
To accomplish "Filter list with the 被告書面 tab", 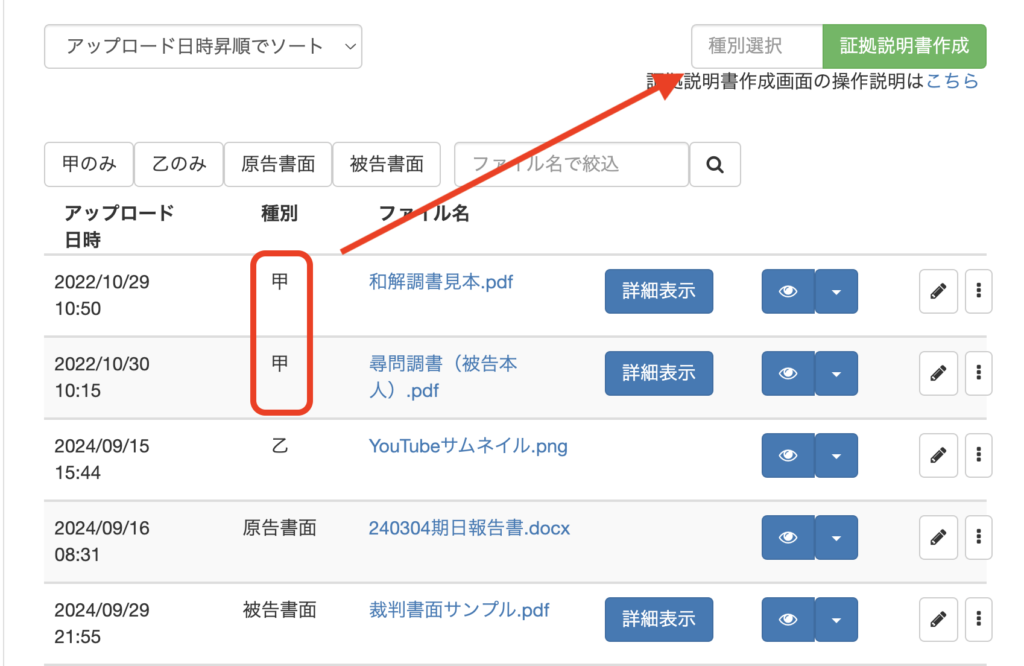I will 386,164.
